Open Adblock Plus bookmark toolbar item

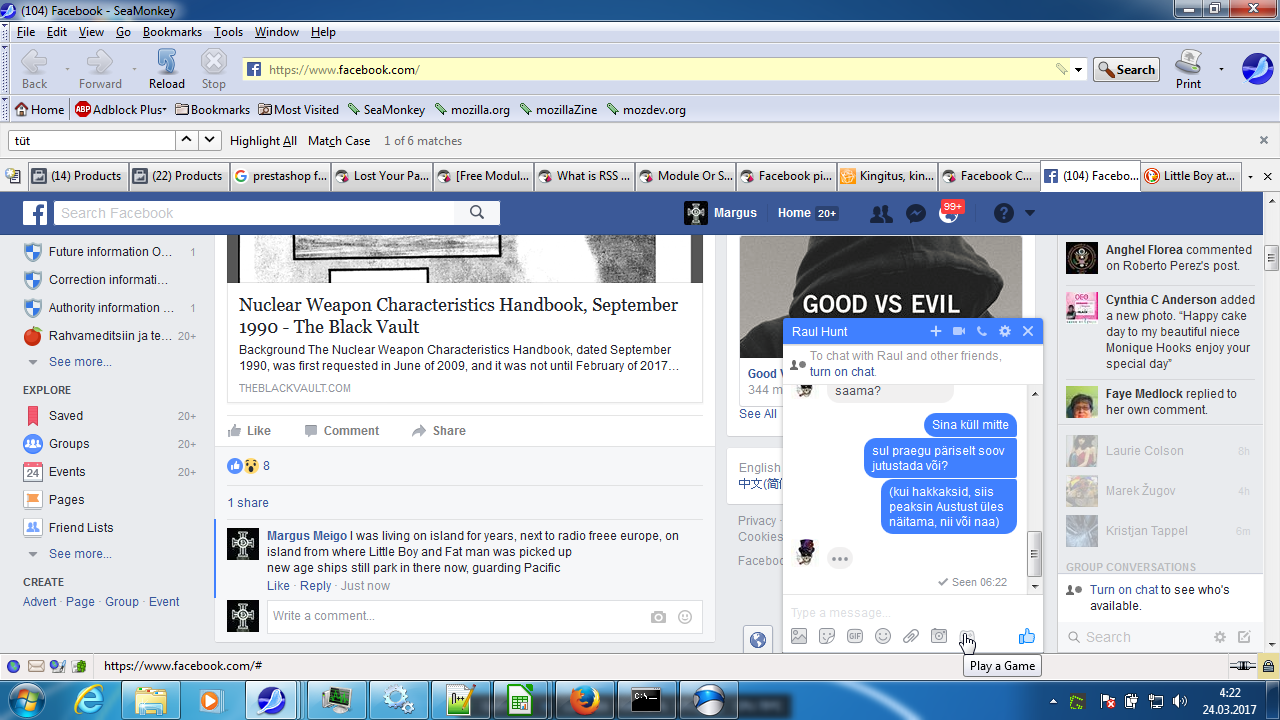coord(121,110)
